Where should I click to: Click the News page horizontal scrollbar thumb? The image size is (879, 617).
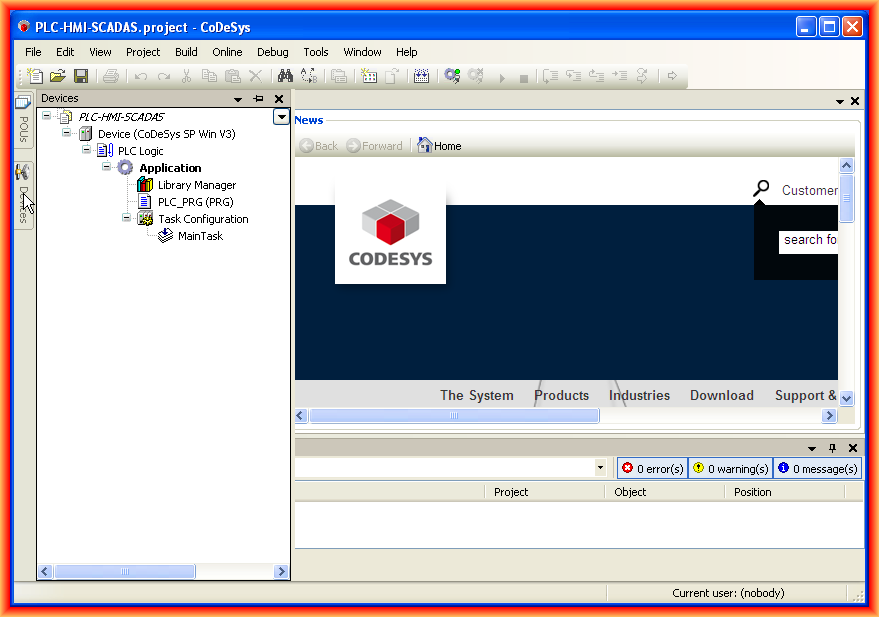[453, 415]
